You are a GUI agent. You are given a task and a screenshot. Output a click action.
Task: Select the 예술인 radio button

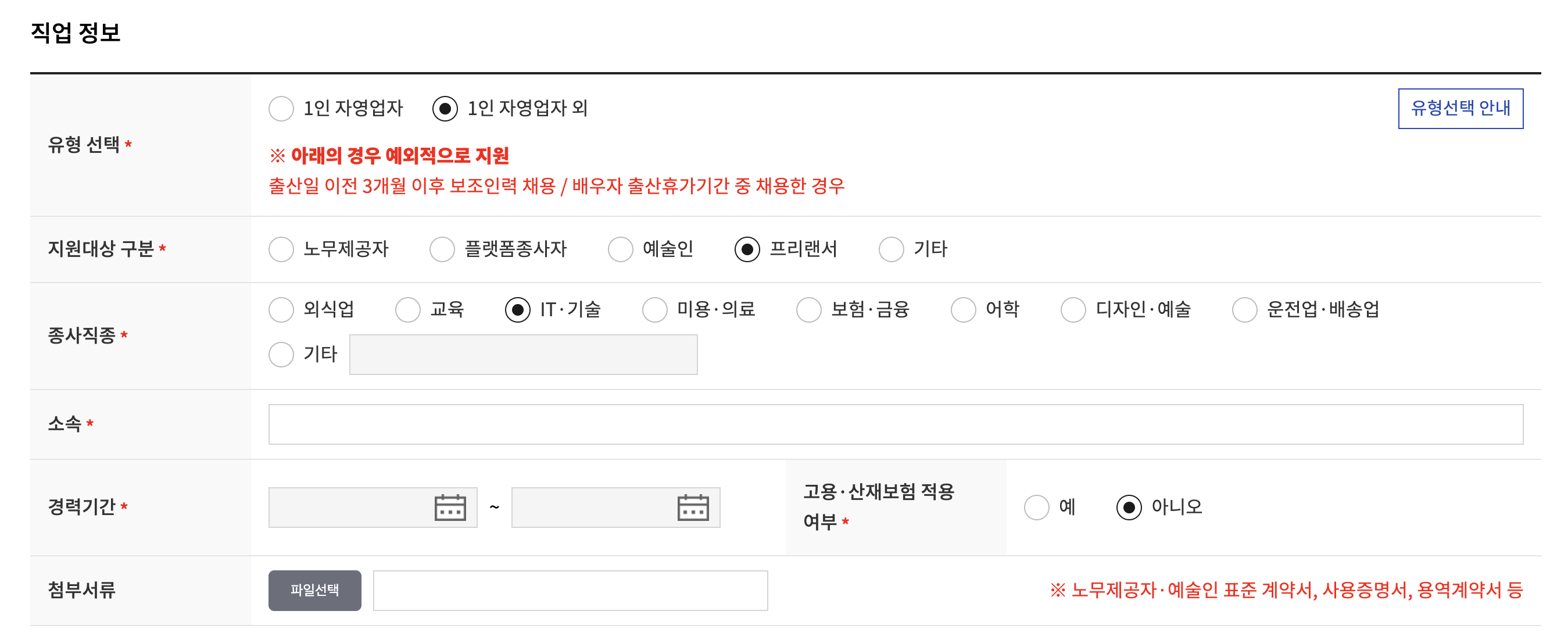pyautogui.click(x=620, y=249)
